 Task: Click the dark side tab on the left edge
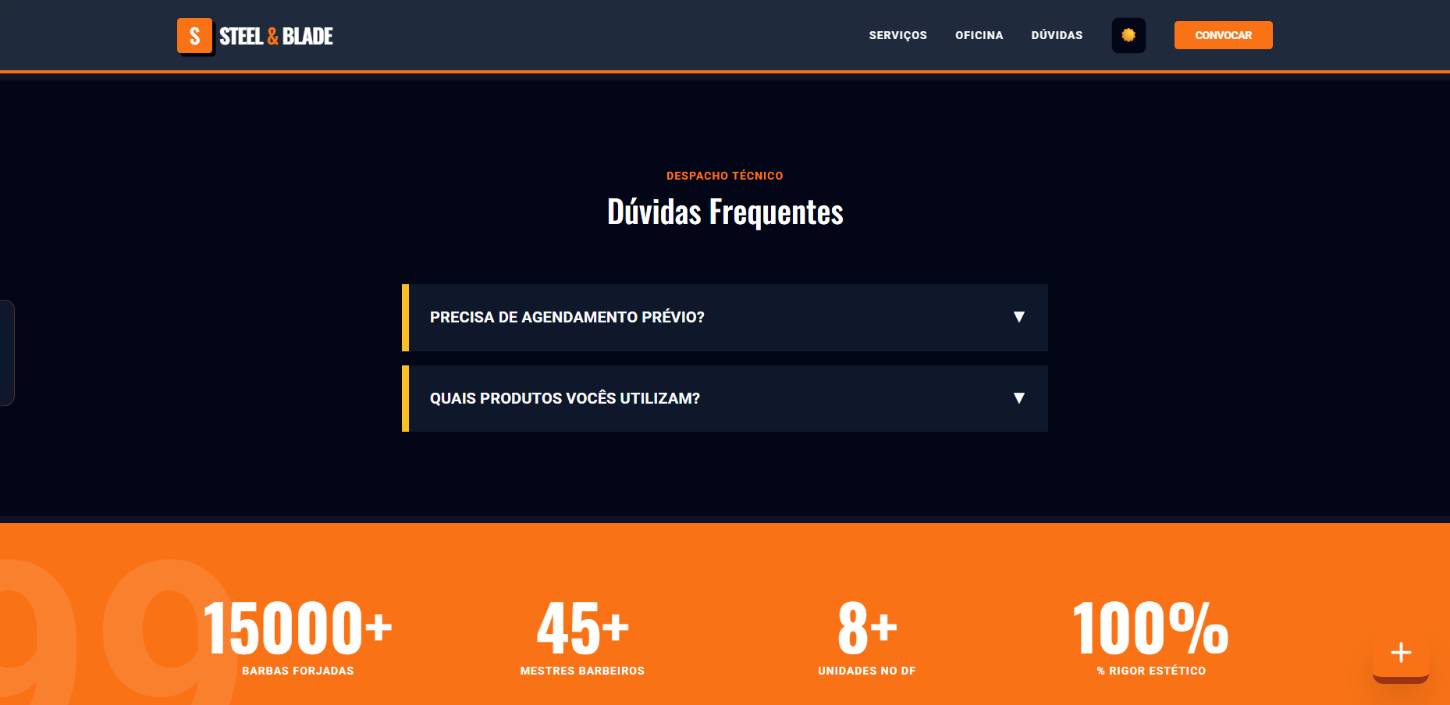pos(7,352)
